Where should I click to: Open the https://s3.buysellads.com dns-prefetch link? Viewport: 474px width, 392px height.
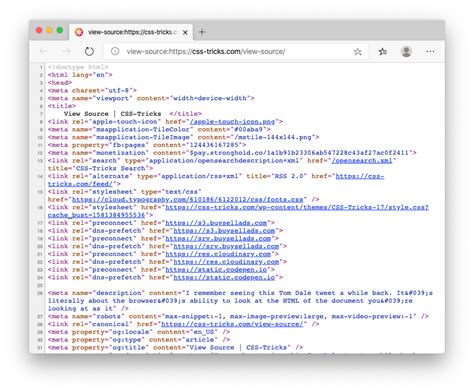coord(224,231)
